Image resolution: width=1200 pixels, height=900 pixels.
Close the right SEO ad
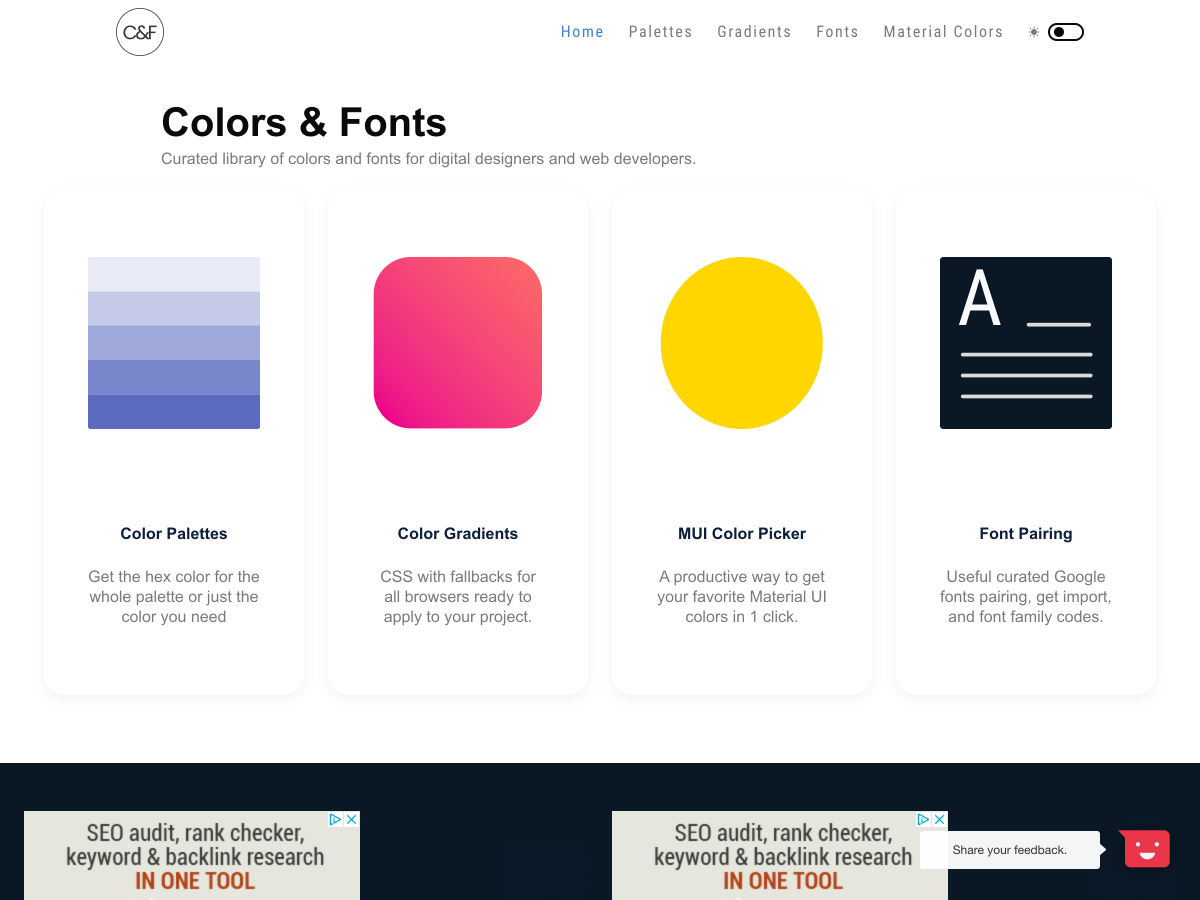click(x=940, y=819)
